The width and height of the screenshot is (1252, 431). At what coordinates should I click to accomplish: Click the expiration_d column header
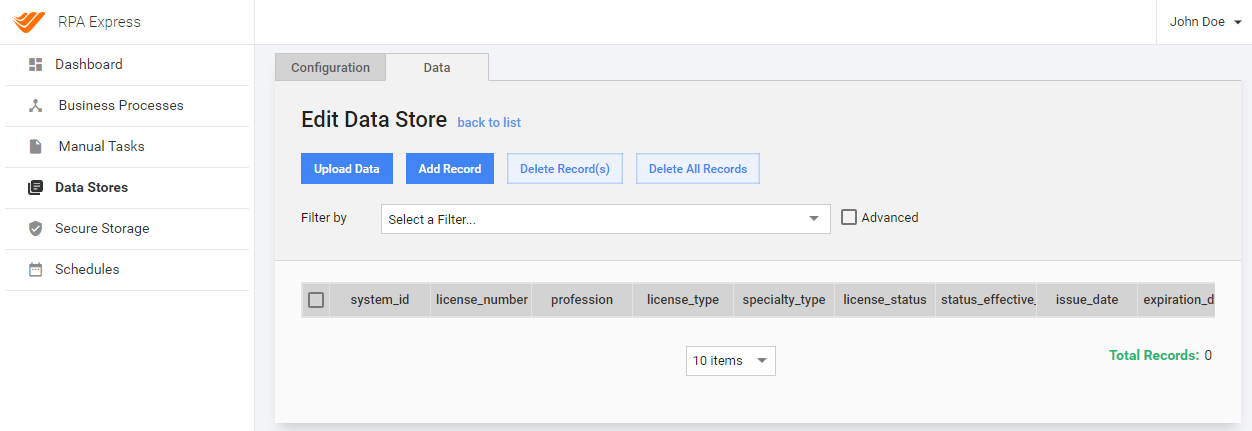(1177, 299)
